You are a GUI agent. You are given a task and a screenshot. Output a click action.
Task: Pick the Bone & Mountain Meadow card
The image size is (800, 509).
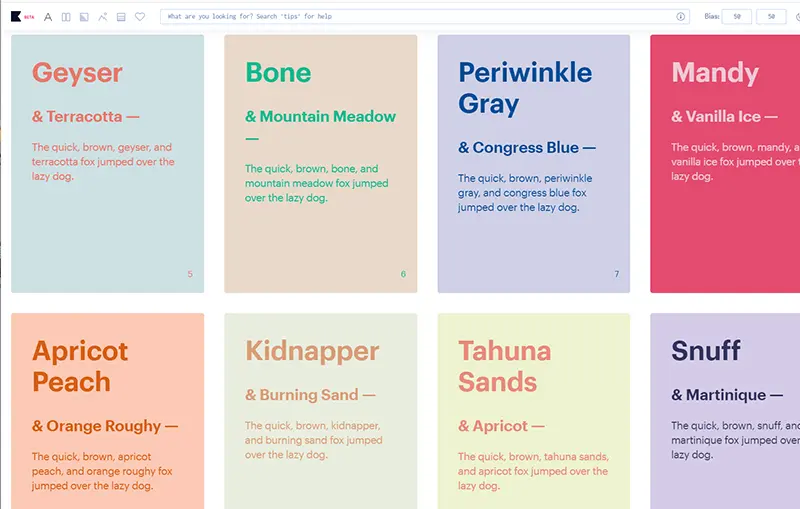click(x=321, y=164)
